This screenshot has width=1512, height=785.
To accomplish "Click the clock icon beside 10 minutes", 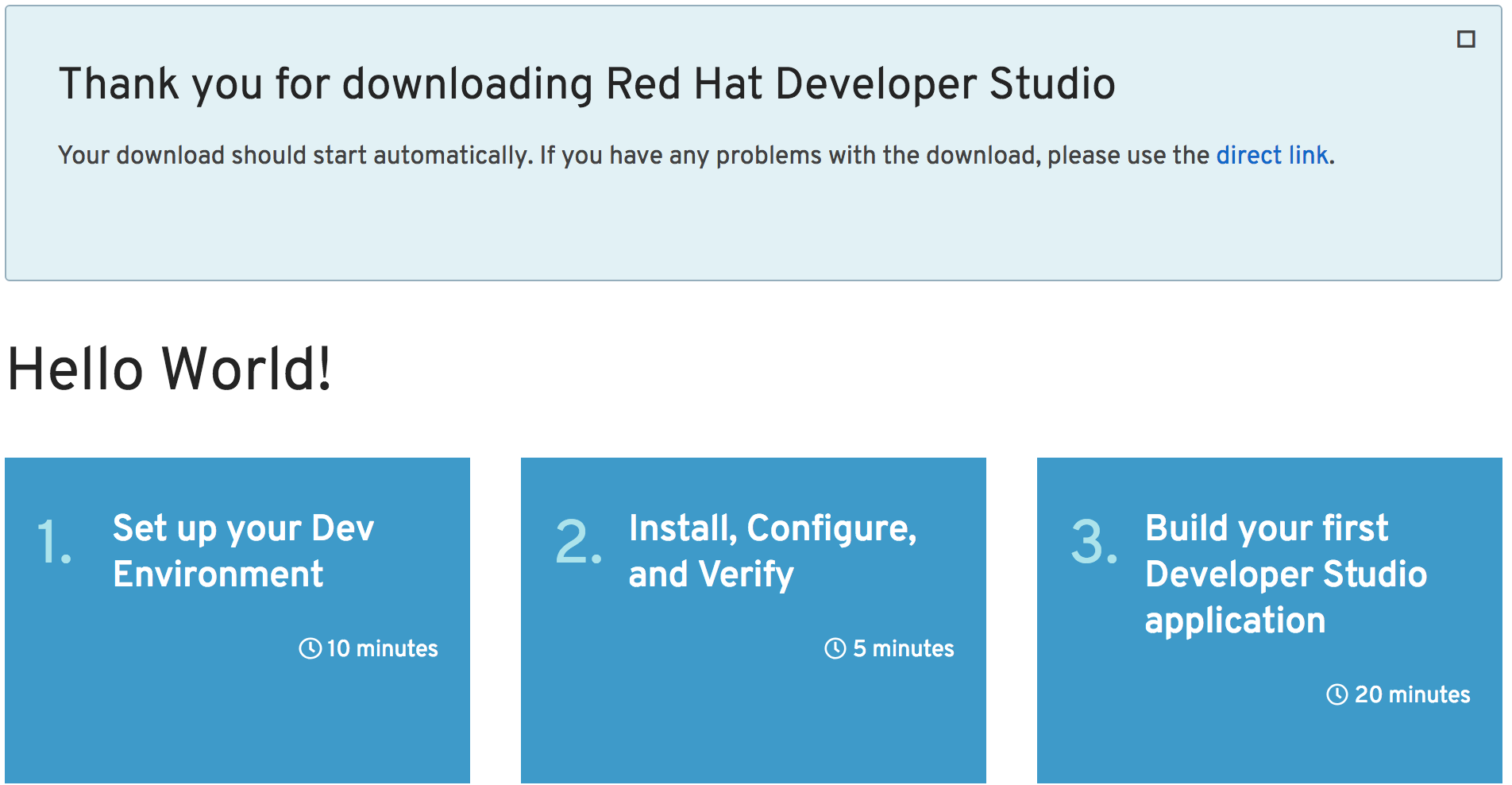I will 310,648.
